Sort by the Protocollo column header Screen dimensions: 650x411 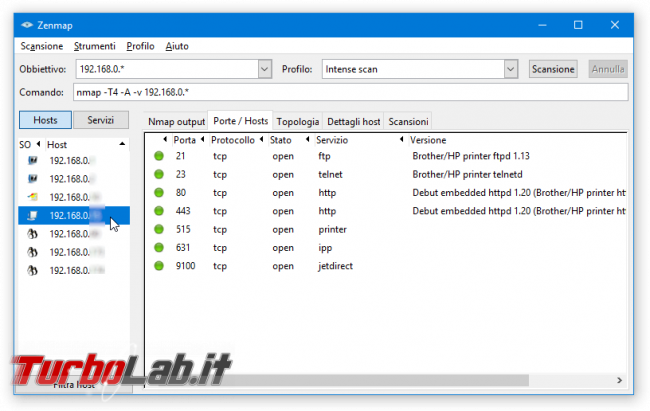(x=233, y=140)
